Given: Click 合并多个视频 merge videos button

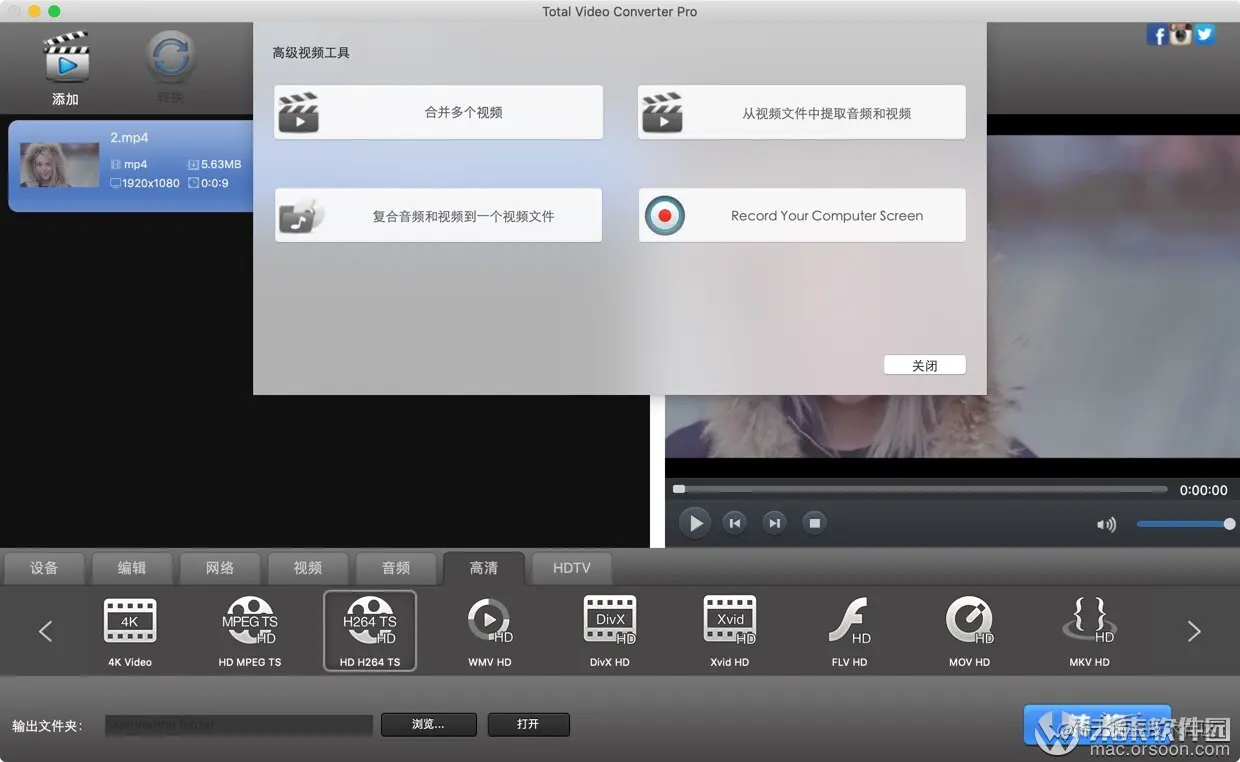Looking at the screenshot, I should (439, 112).
